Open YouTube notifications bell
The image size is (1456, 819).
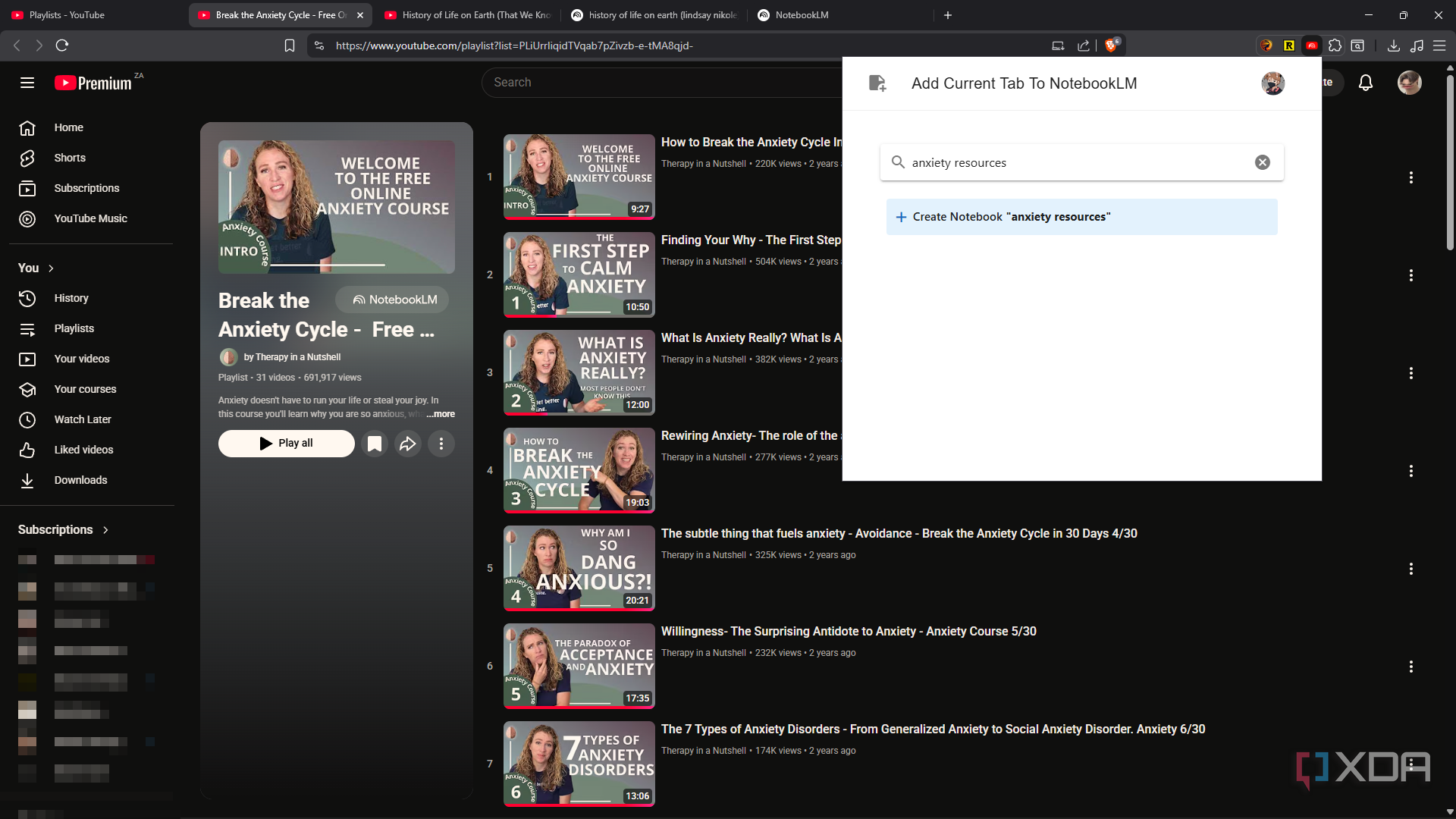click(1366, 83)
